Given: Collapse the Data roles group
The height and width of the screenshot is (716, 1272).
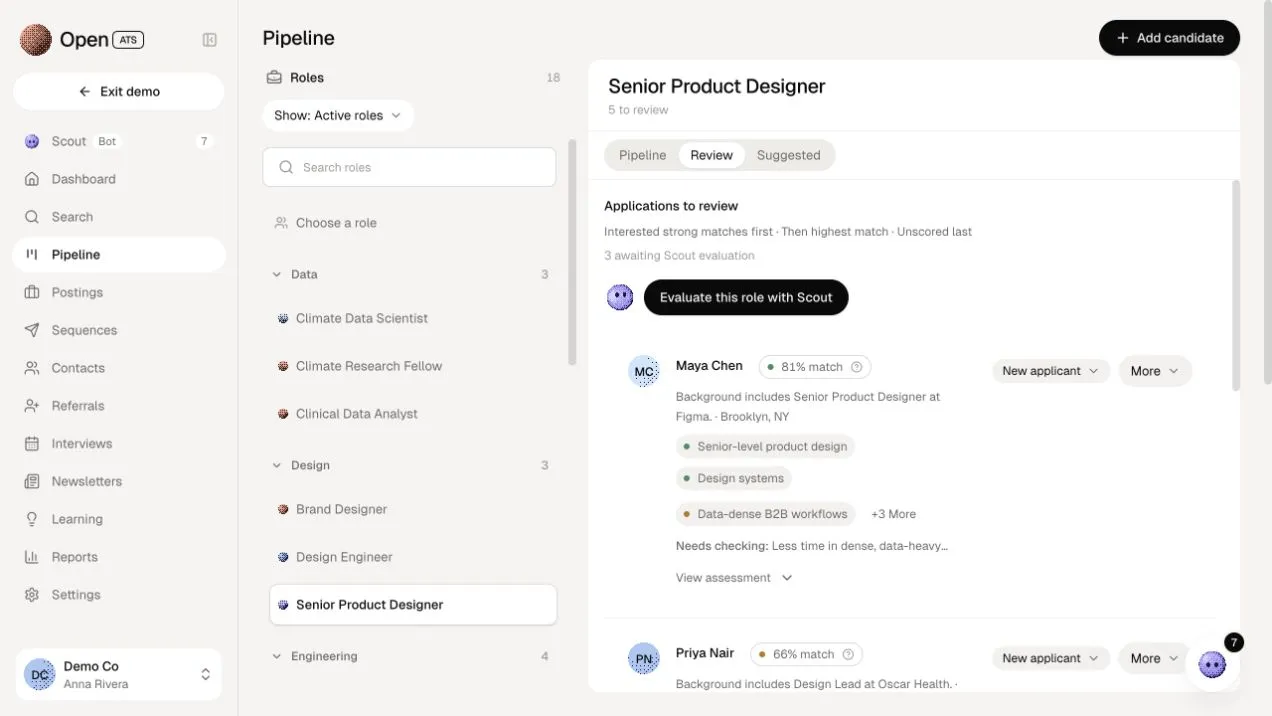Looking at the screenshot, I should [277, 274].
